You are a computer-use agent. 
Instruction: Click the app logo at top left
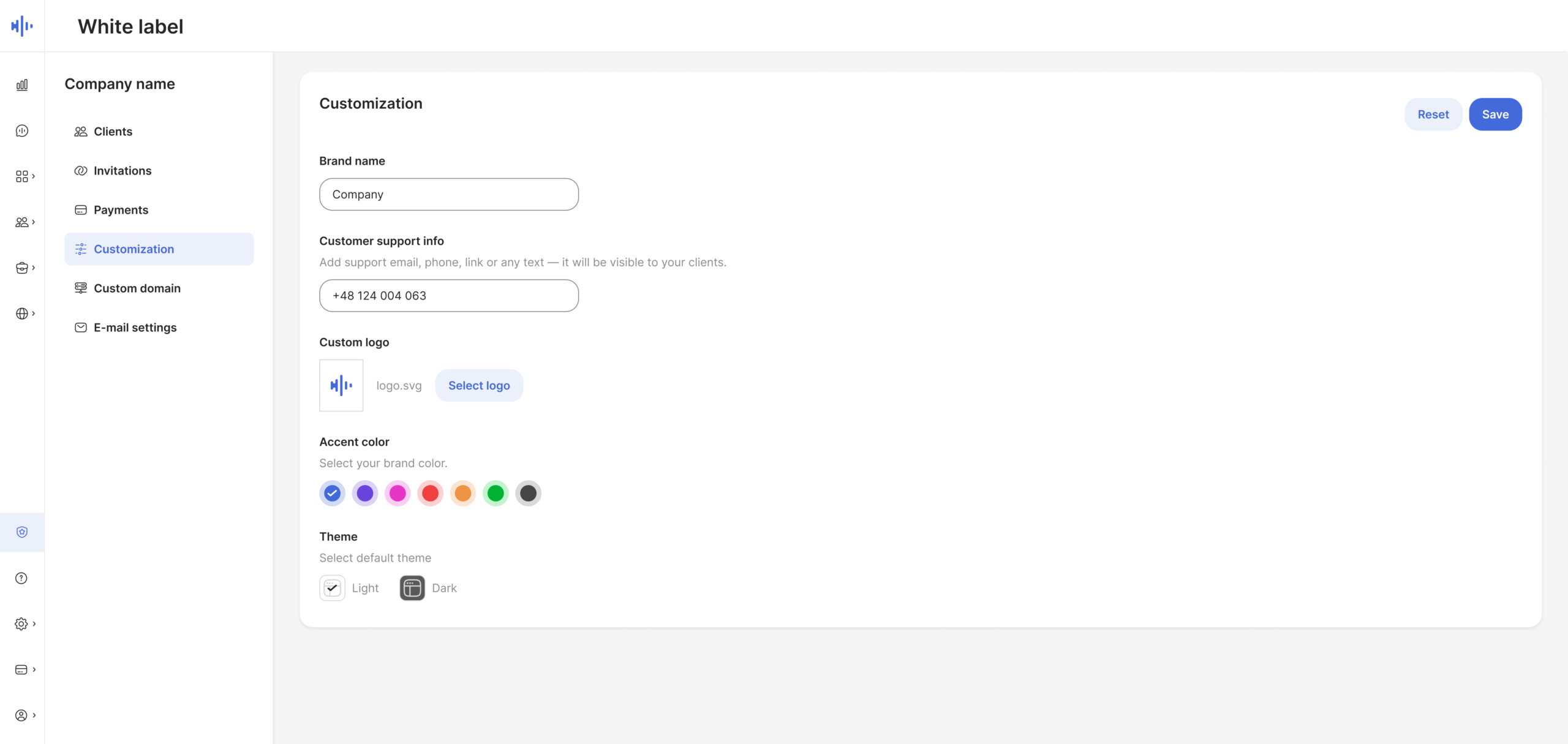point(22,26)
